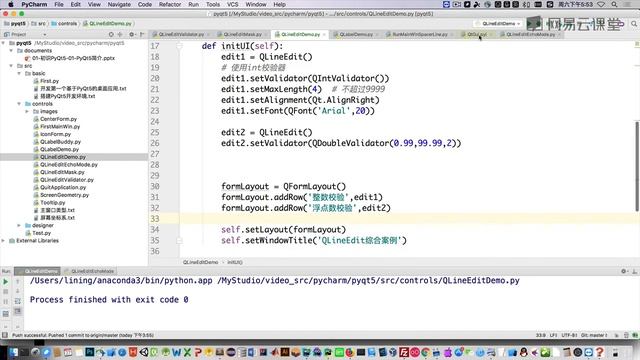Click the FileZilla icon in the Dock
This screenshot has width=640, height=360.
tap(404, 352)
